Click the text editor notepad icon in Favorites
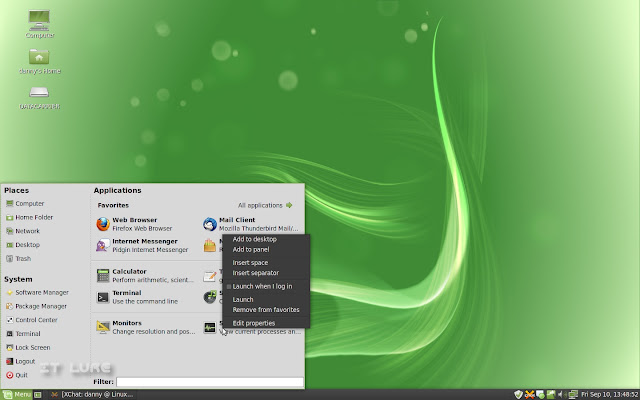This screenshot has height=400, width=640. pyautogui.click(x=210, y=276)
